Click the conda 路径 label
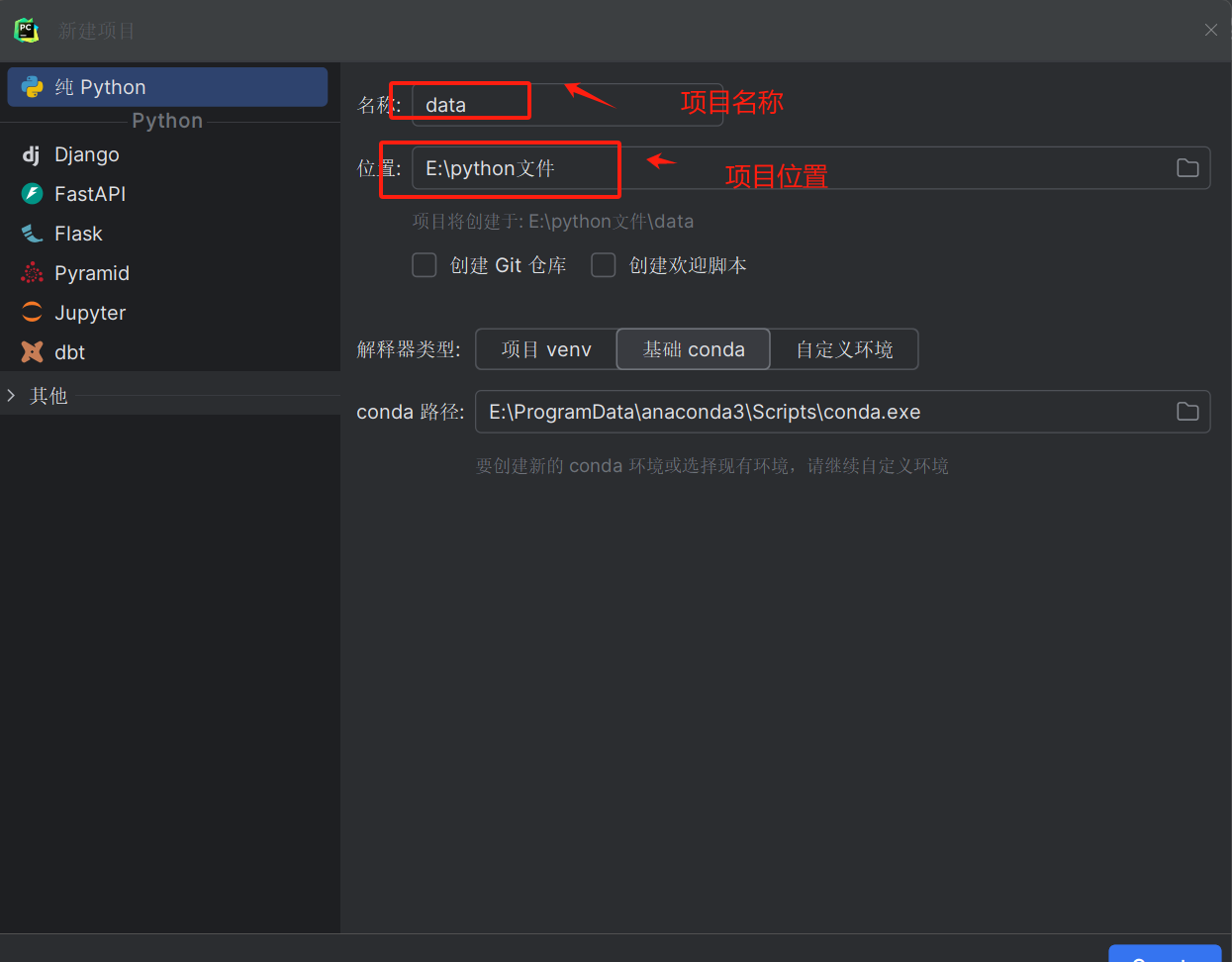This screenshot has width=1232, height=962. [411, 412]
